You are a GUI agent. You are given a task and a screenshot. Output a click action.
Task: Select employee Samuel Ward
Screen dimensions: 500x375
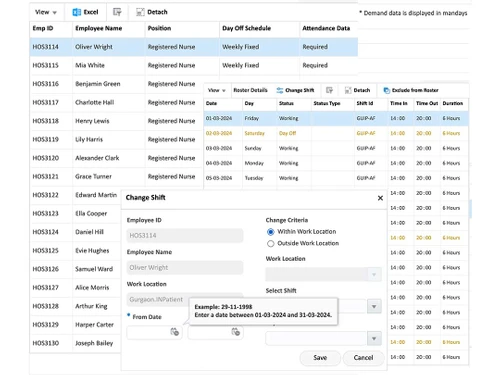click(x=94, y=269)
